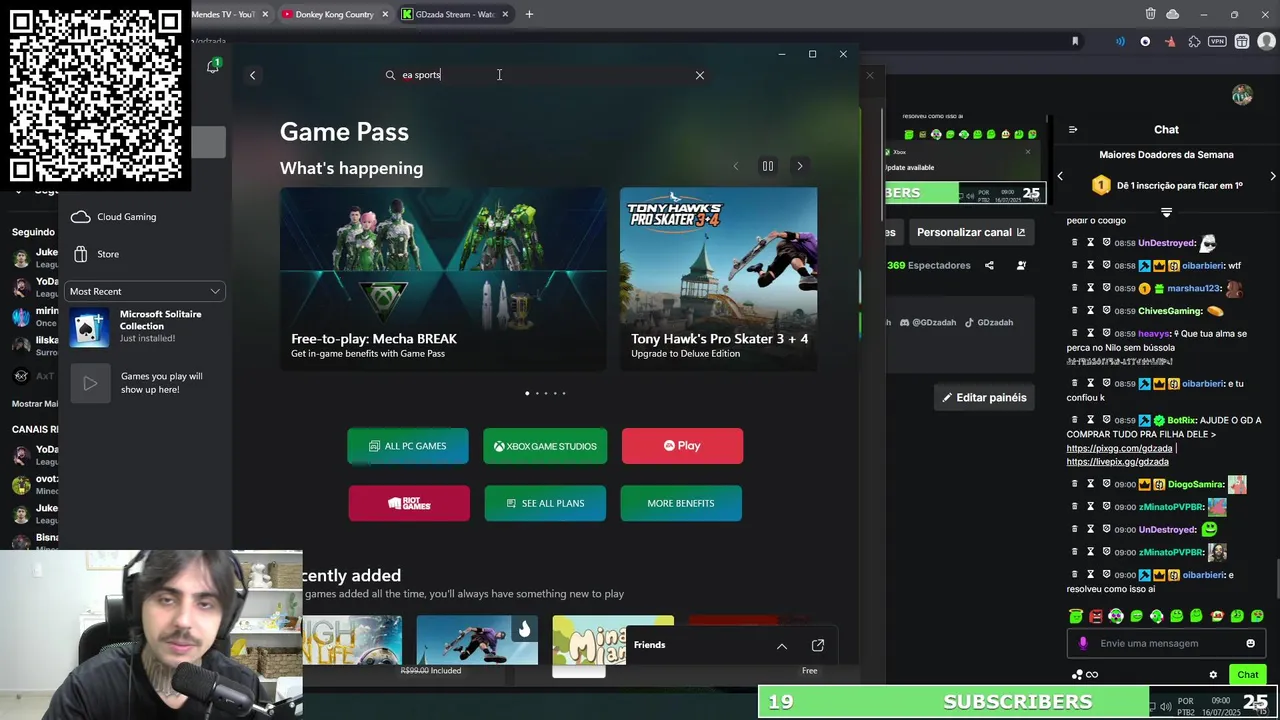This screenshot has height=720, width=1280.
Task: Select the first carousel page dot
Action: coord(527,393)
